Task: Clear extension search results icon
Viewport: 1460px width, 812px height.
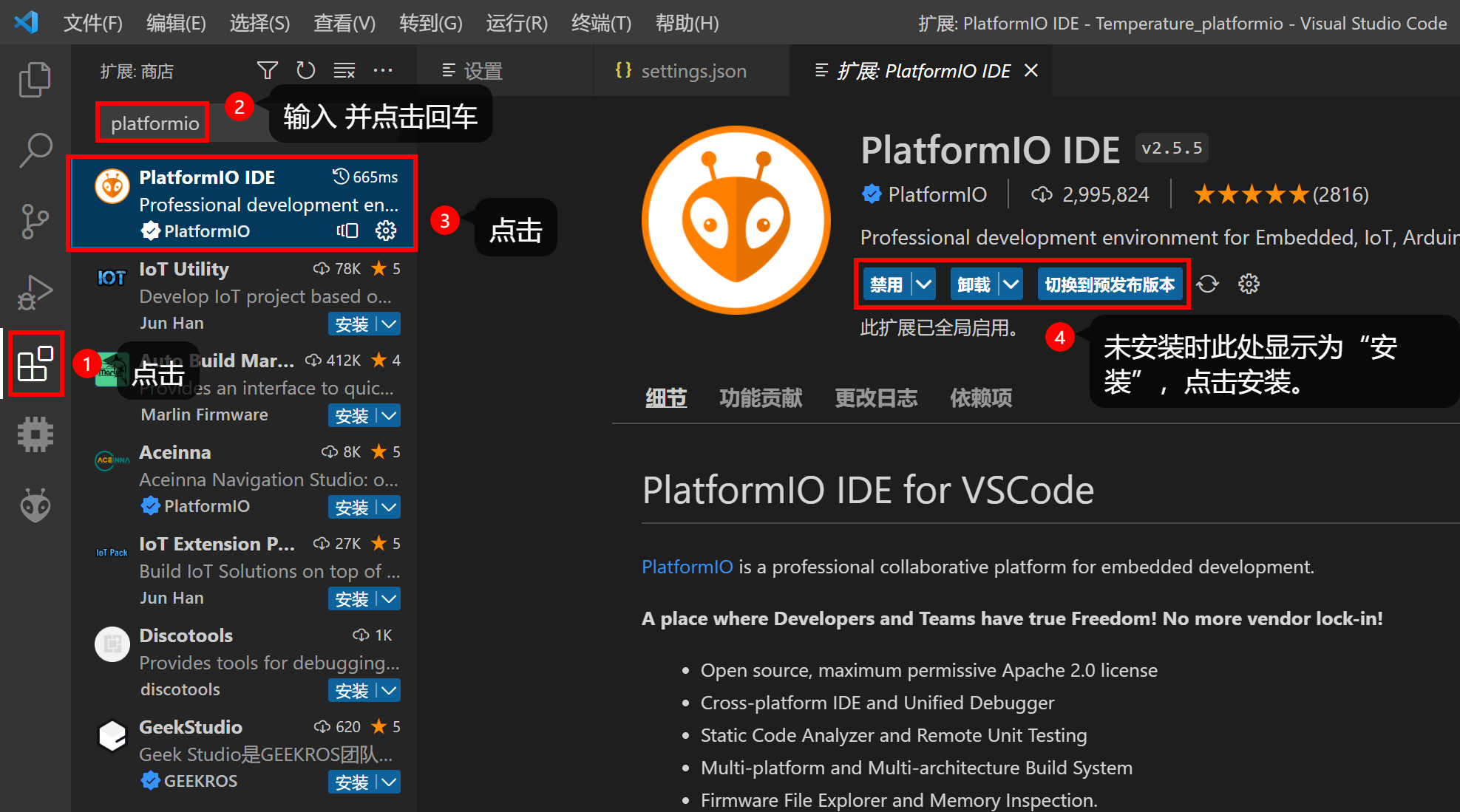Action: click(x=344, y=70)
